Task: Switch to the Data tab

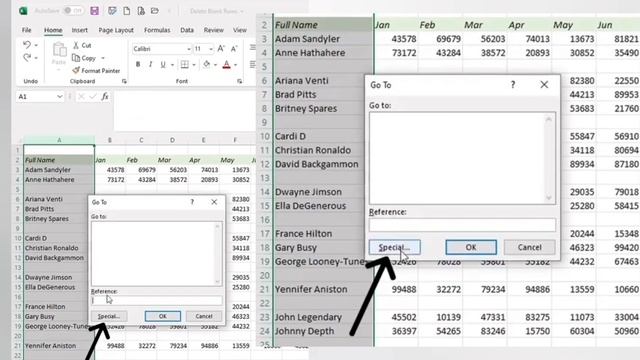Action: coord(187,30)
